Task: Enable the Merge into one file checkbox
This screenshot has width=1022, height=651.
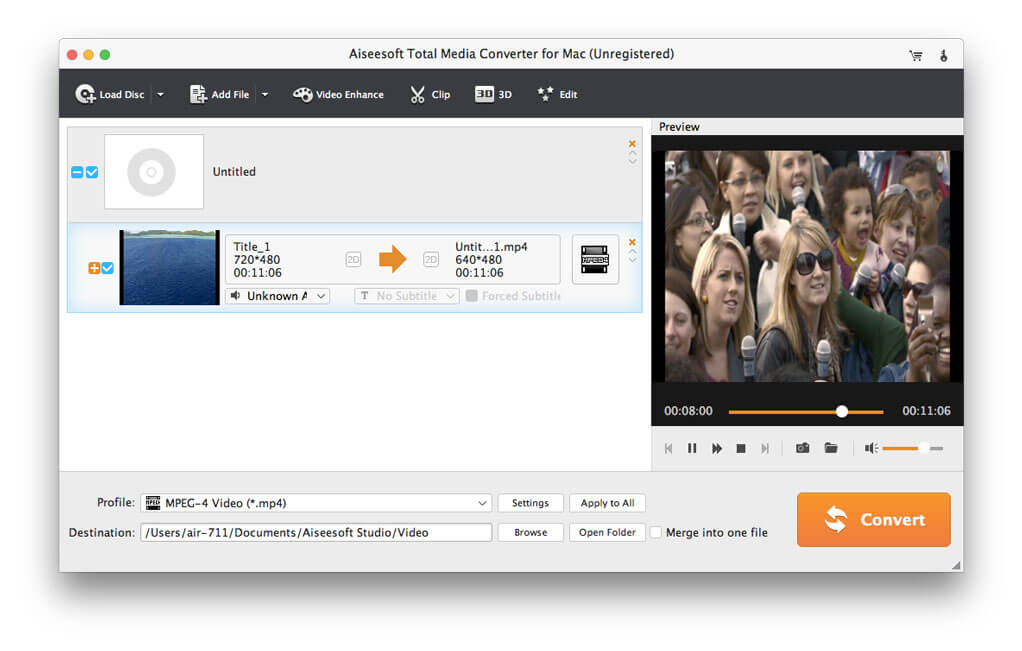Action: tap(656, 532)
